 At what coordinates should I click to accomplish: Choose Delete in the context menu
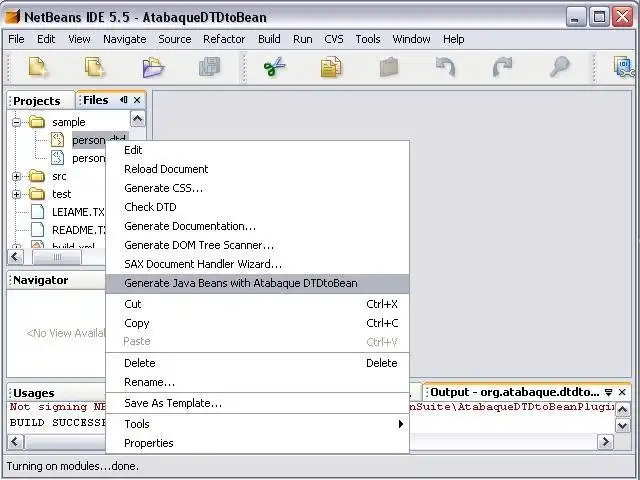point(257,363)
